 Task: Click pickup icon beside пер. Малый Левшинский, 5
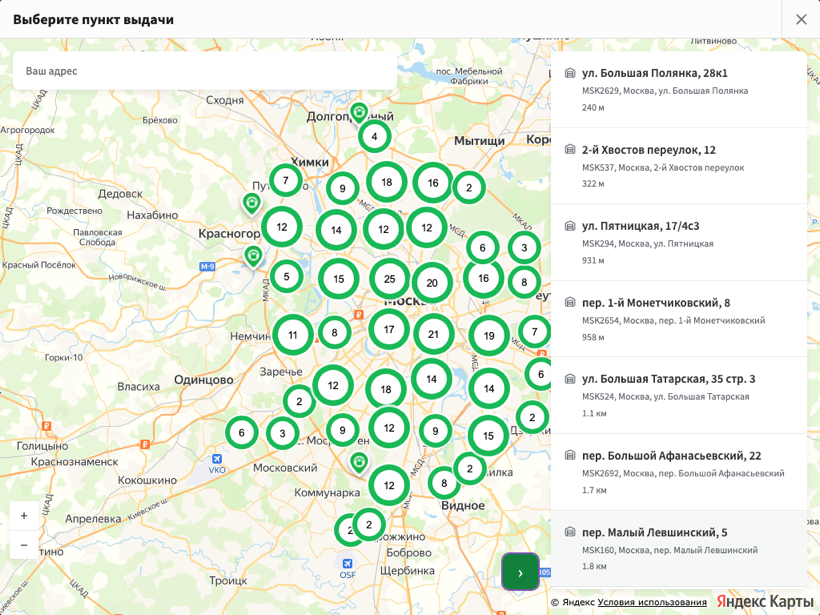(x=570, y=532)
